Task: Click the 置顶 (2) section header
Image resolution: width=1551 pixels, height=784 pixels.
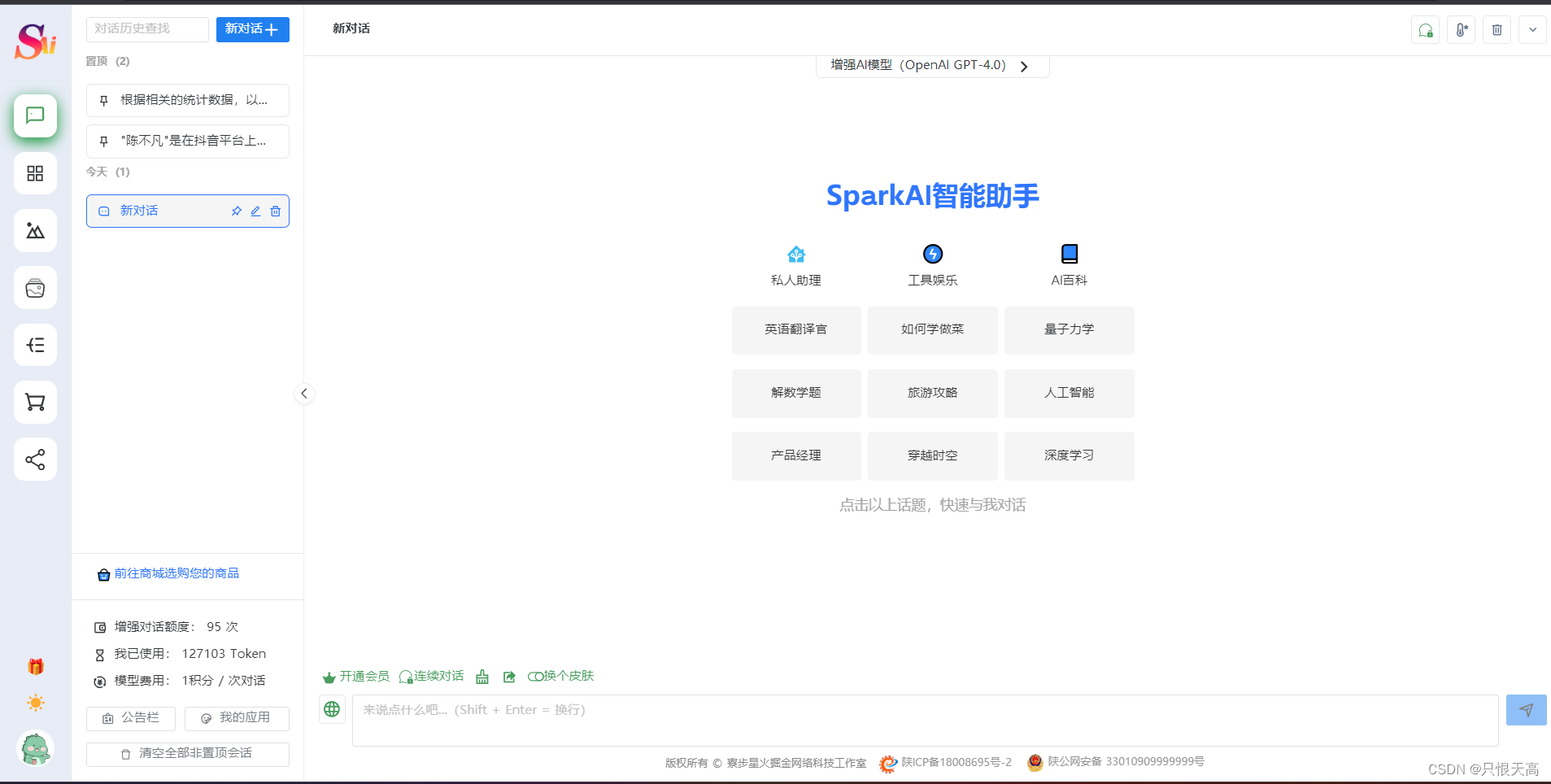Action: (108, 62)
